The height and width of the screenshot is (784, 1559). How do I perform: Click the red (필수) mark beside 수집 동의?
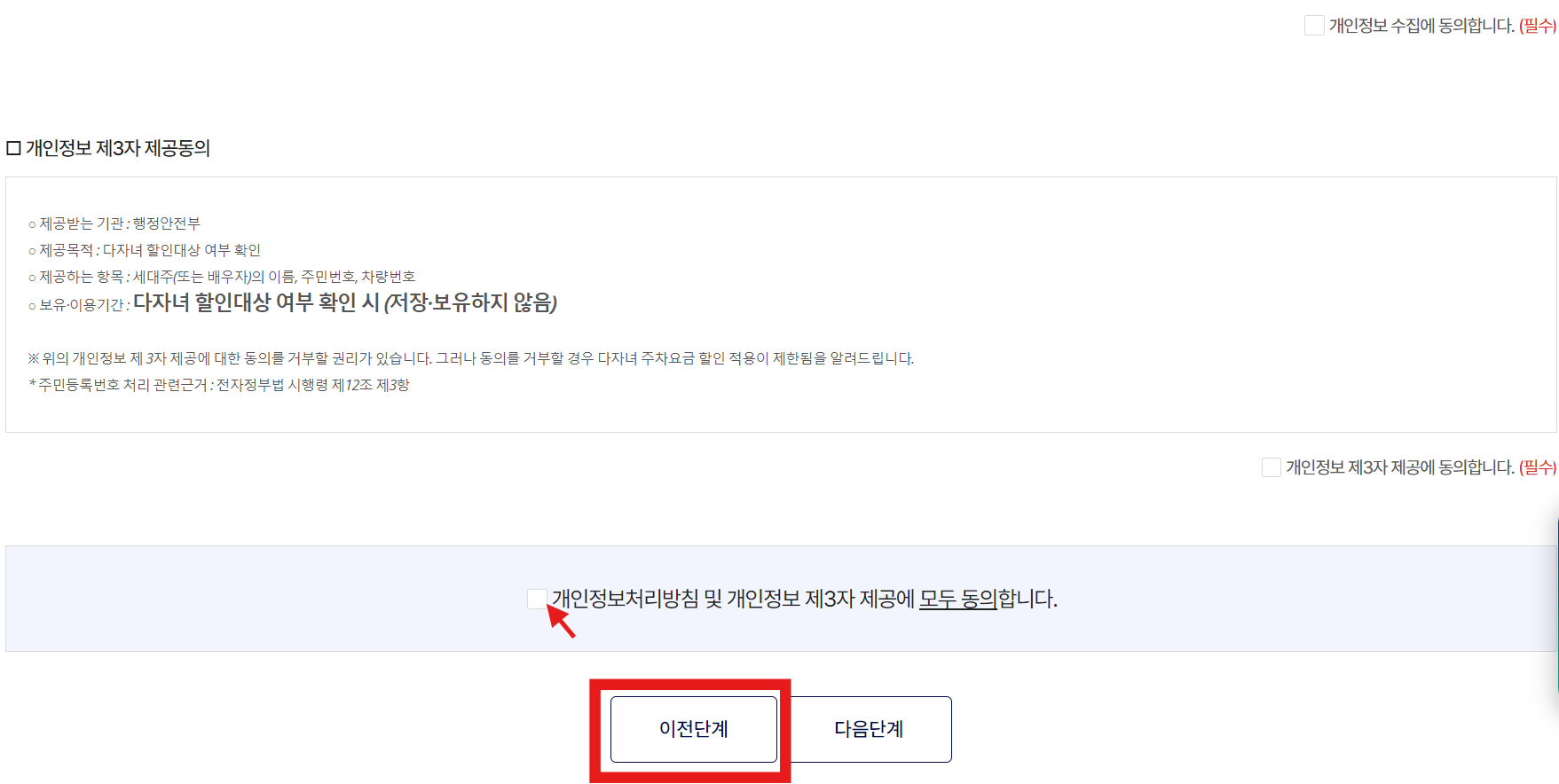coord(1538,26)
